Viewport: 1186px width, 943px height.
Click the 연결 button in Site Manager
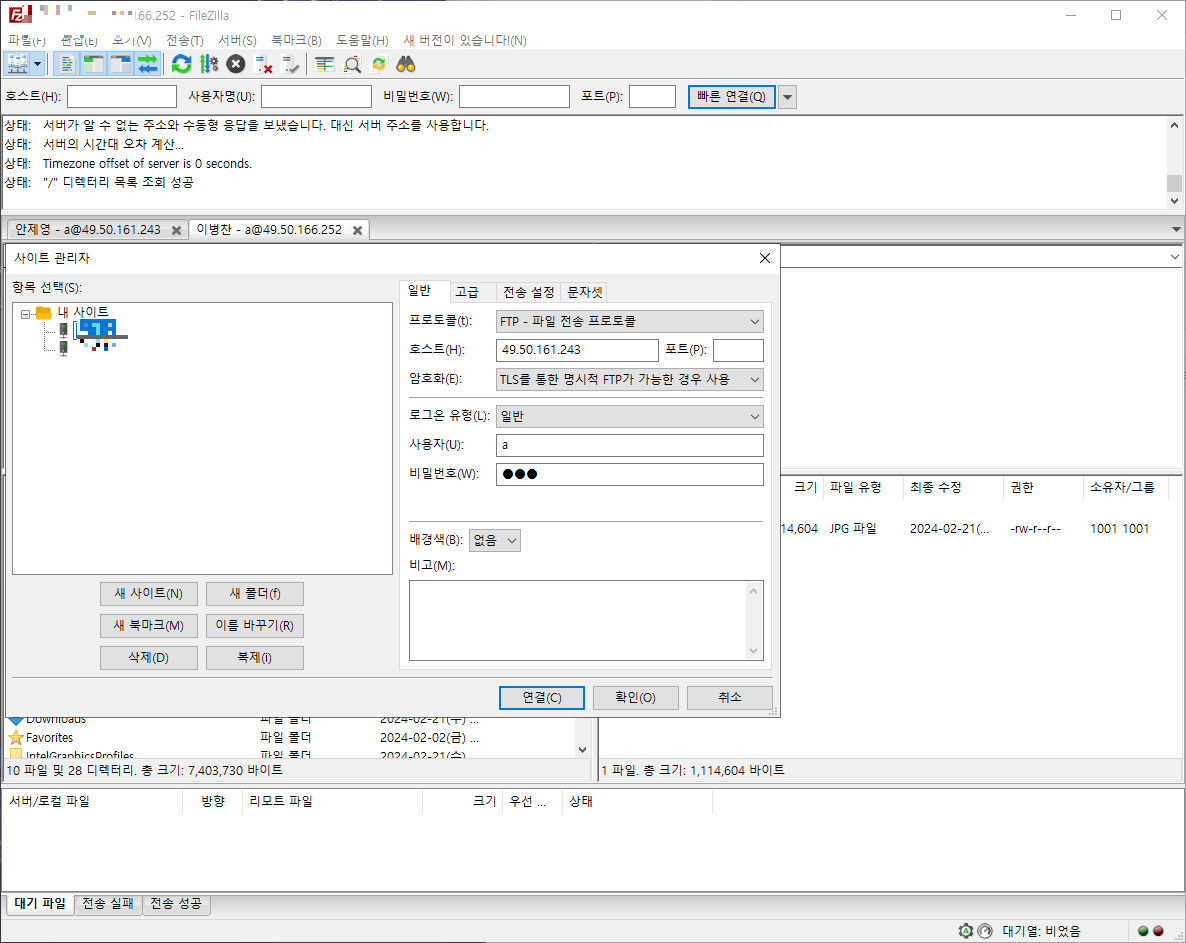542,697
